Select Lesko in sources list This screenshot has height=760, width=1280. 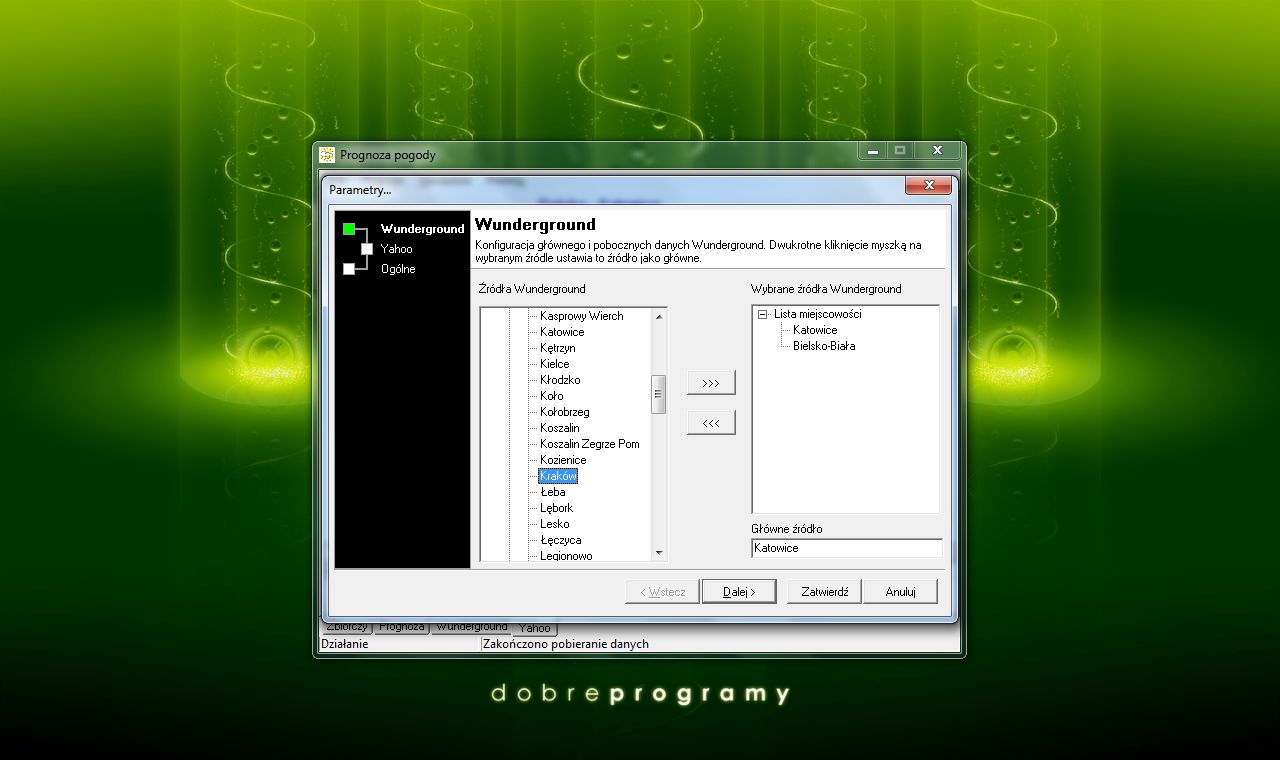[554, 524]
